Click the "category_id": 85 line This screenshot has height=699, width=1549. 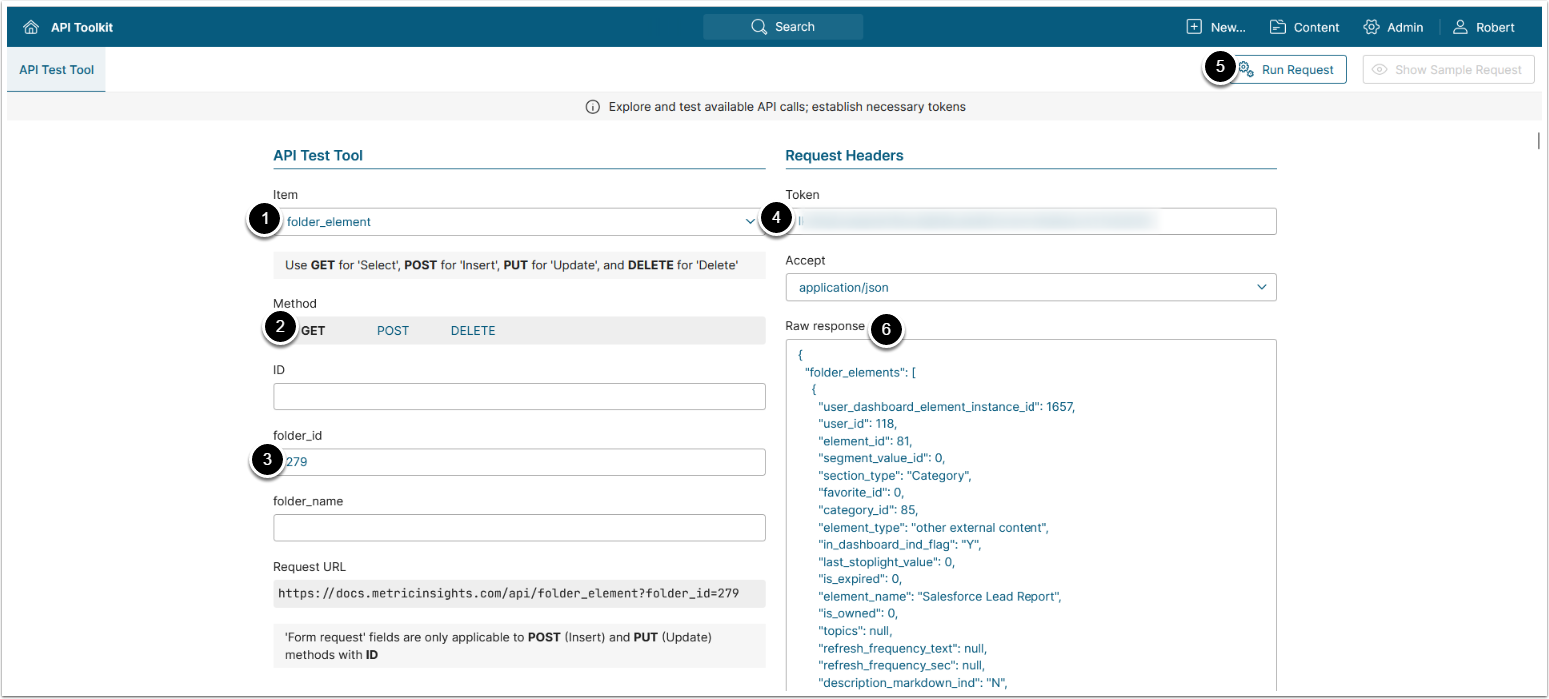point(868,510)
